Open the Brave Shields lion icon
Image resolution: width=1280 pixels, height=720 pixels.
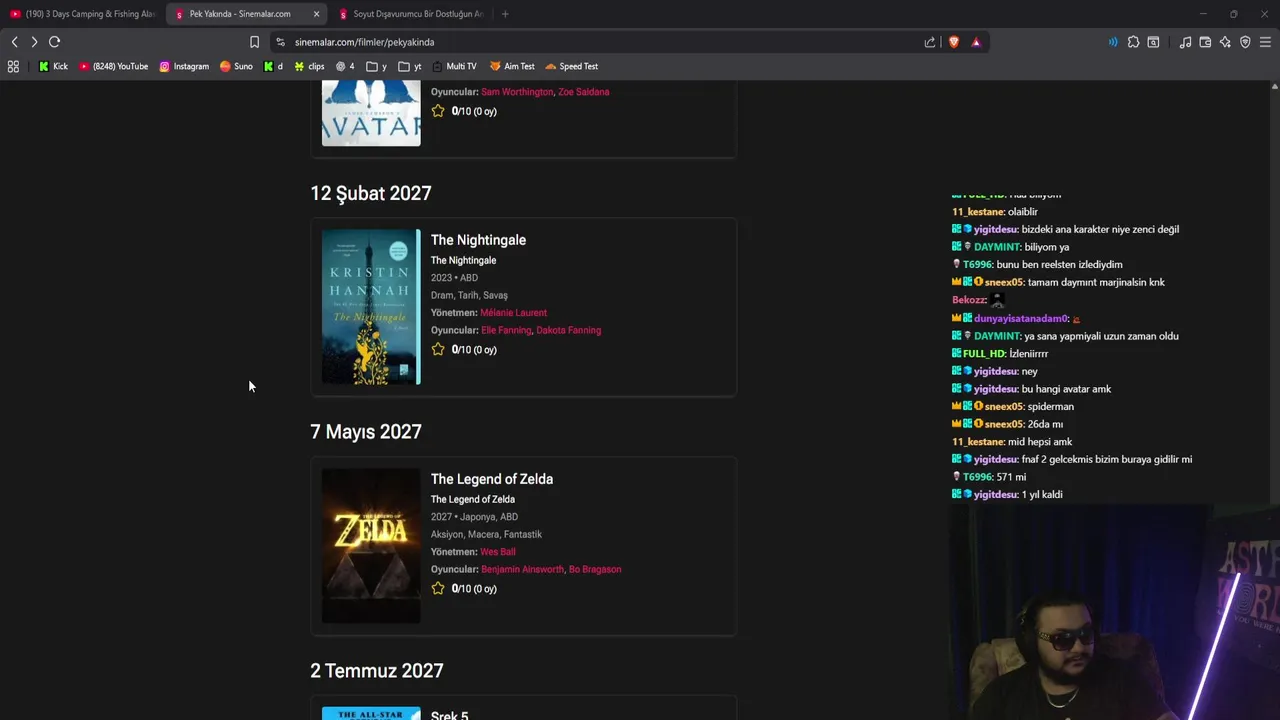[953, 42]
